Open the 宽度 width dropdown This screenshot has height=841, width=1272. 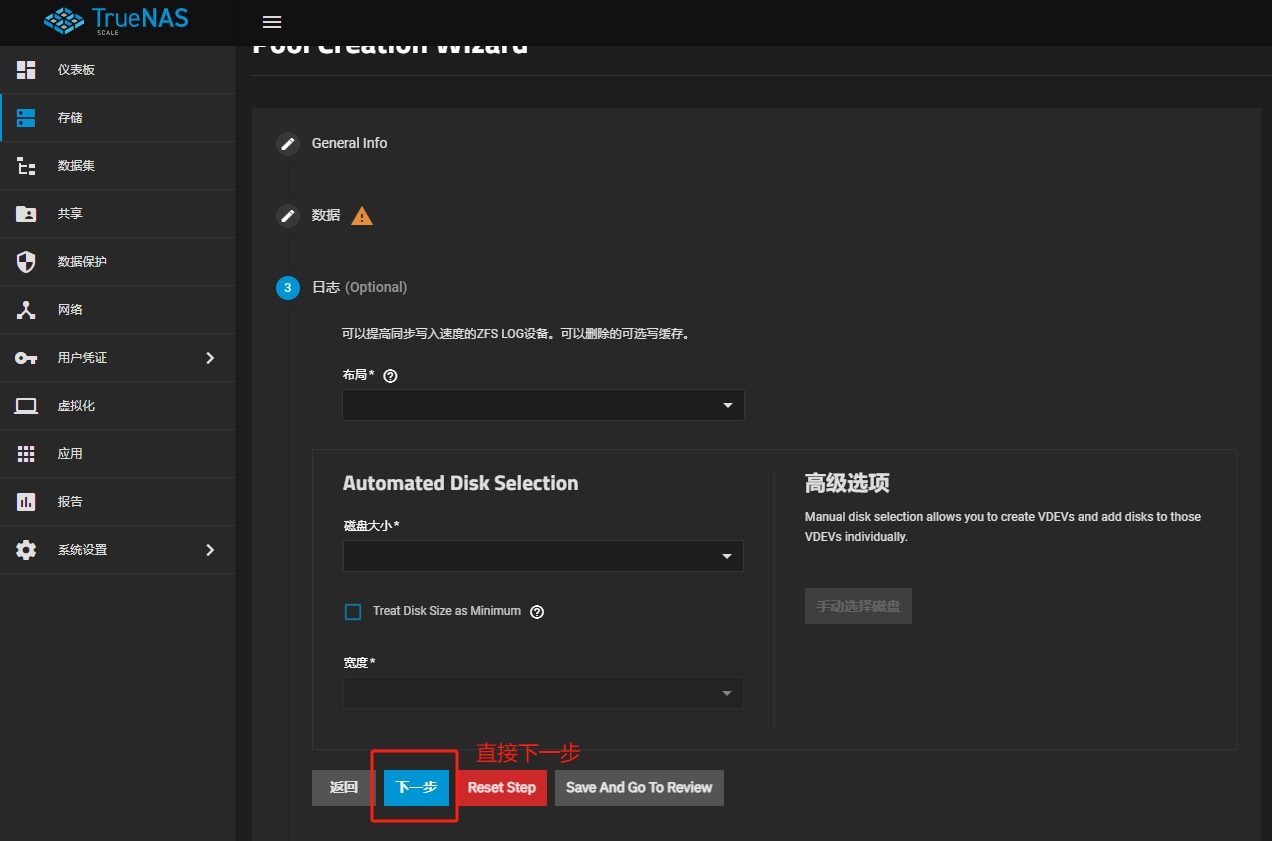tap(543, 693)
